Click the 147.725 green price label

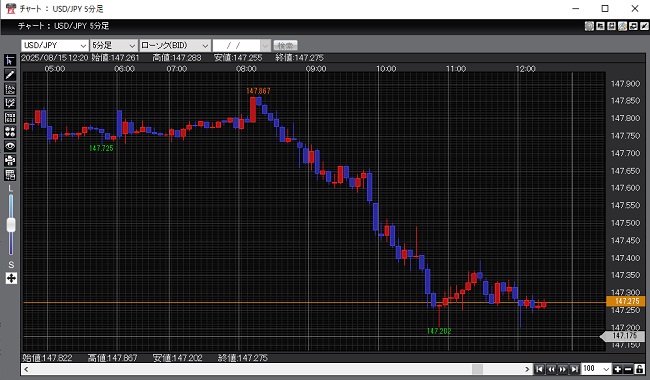(101, 148)
